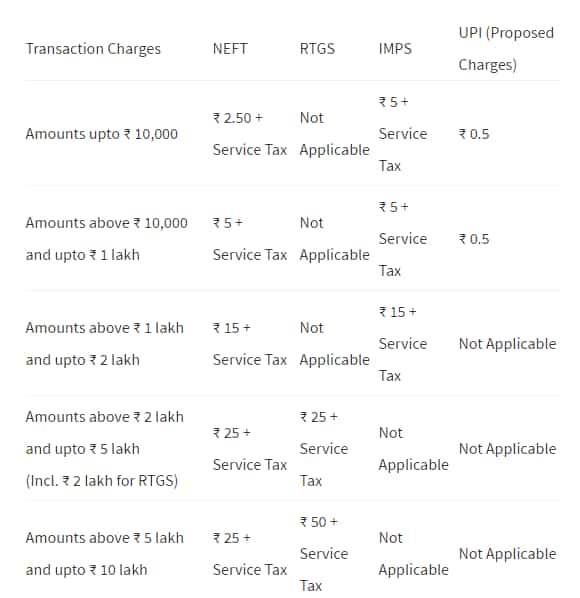This screenshot has width=580, height=598.
Task: Click the first '₹ 0.5' UPI charge cell
Action: click(x=474, y=134)
